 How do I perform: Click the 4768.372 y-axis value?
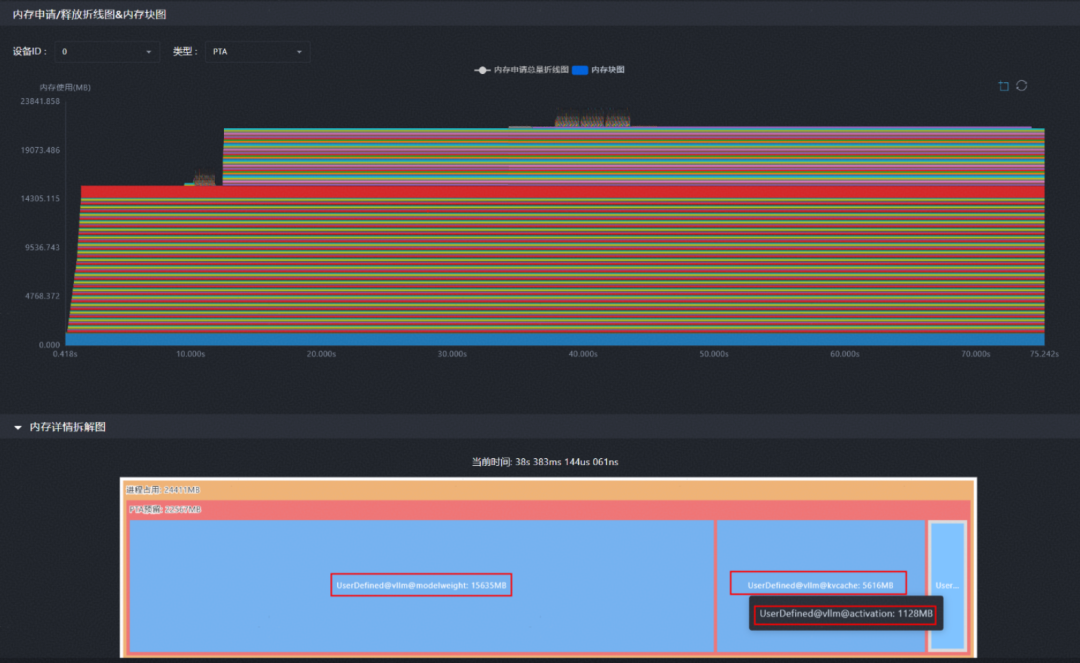(x=42, y=296)
